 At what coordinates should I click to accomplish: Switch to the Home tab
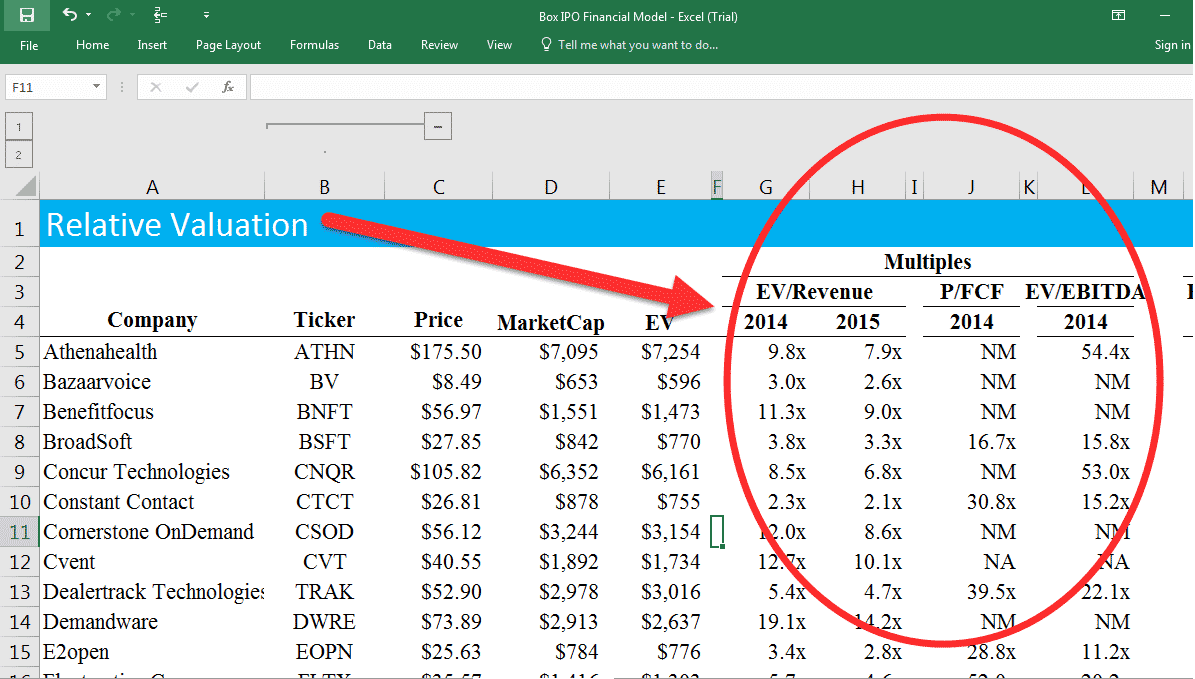[92, 45]
